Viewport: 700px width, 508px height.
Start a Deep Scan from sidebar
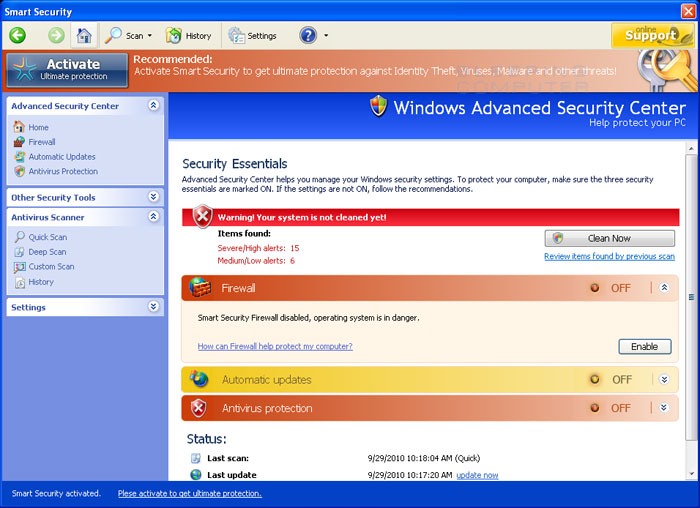click(x=47, y=252)
